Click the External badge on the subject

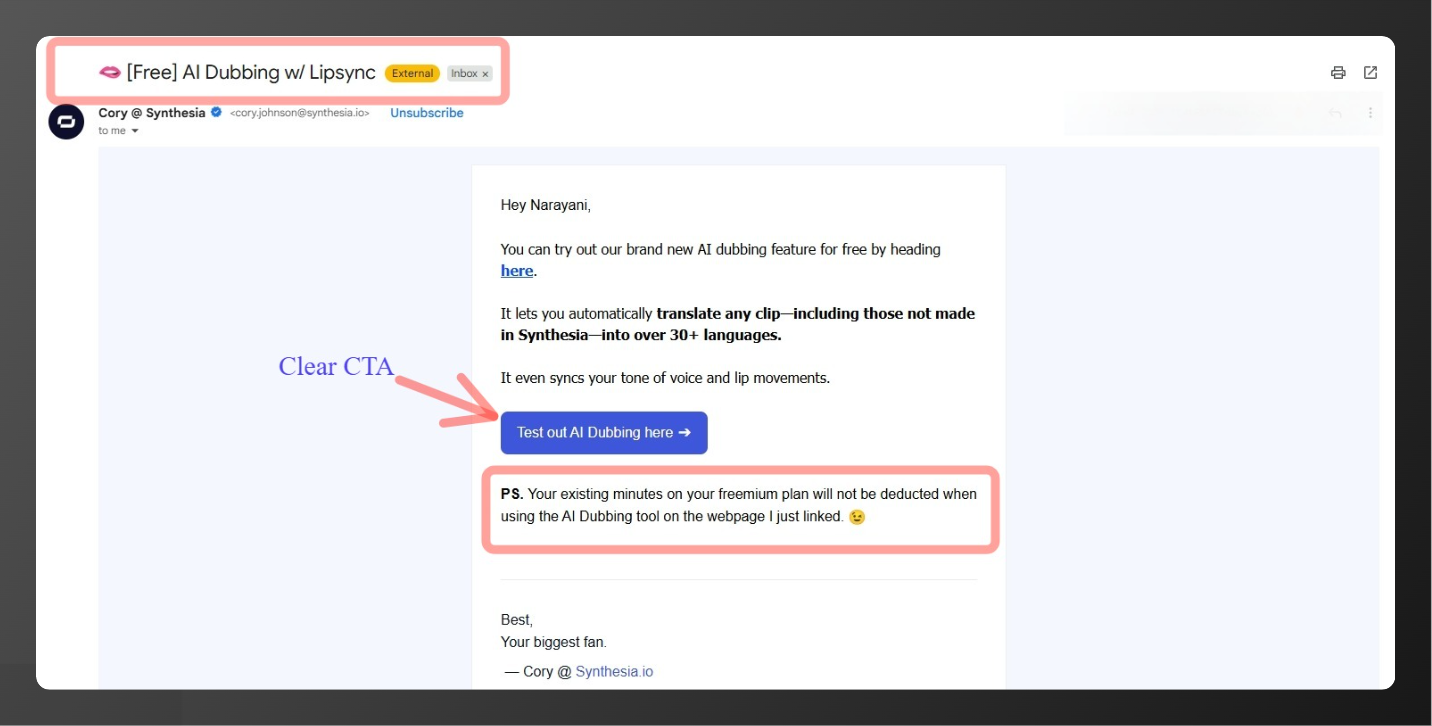click(x=412, y=73)
